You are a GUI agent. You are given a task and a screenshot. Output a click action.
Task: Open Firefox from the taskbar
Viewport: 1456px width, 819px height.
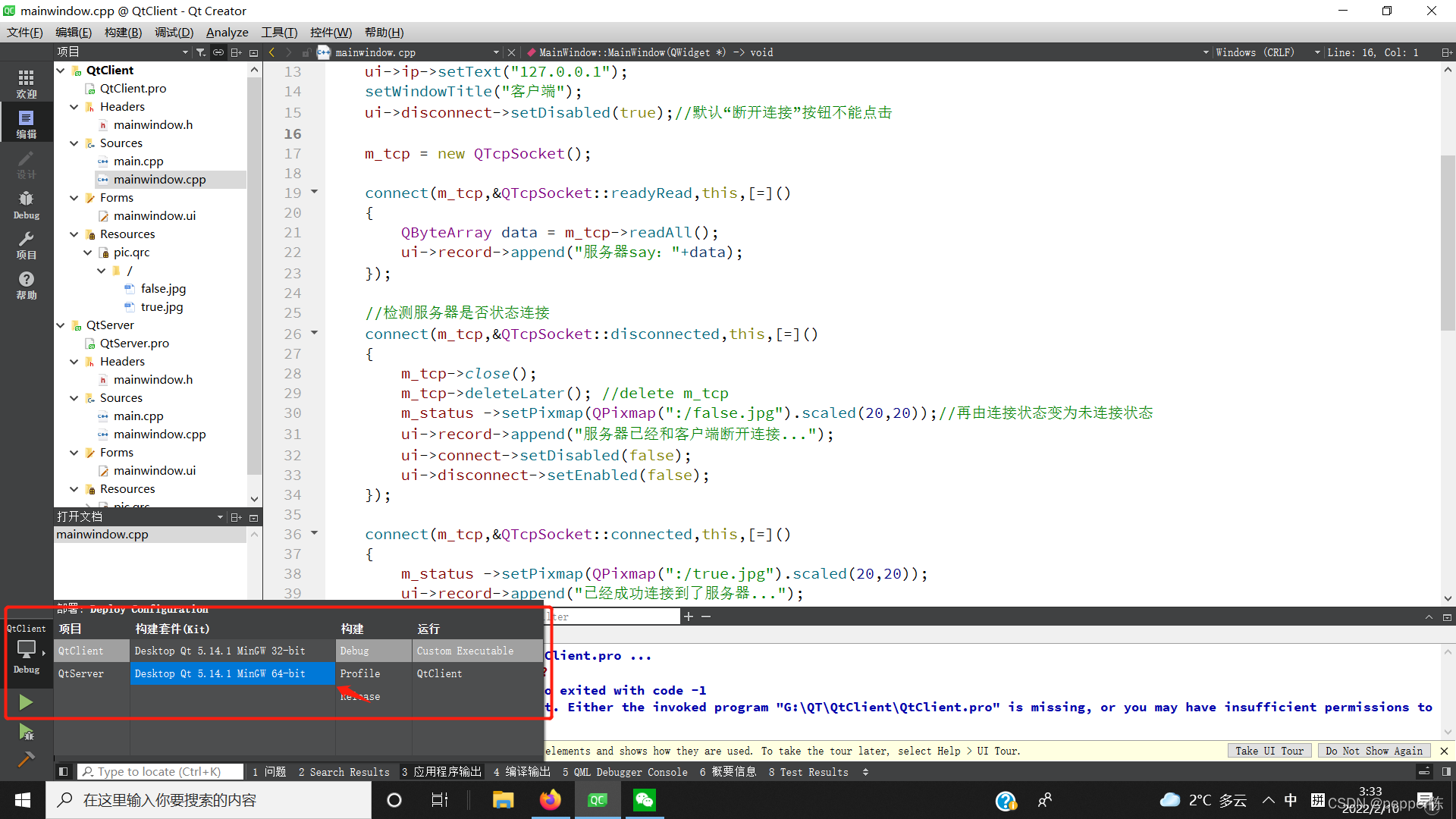(551, 800)
